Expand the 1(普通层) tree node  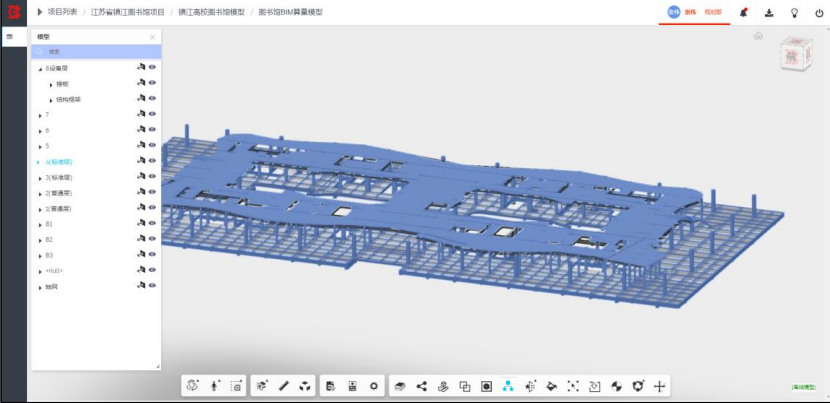click(40, 209)
